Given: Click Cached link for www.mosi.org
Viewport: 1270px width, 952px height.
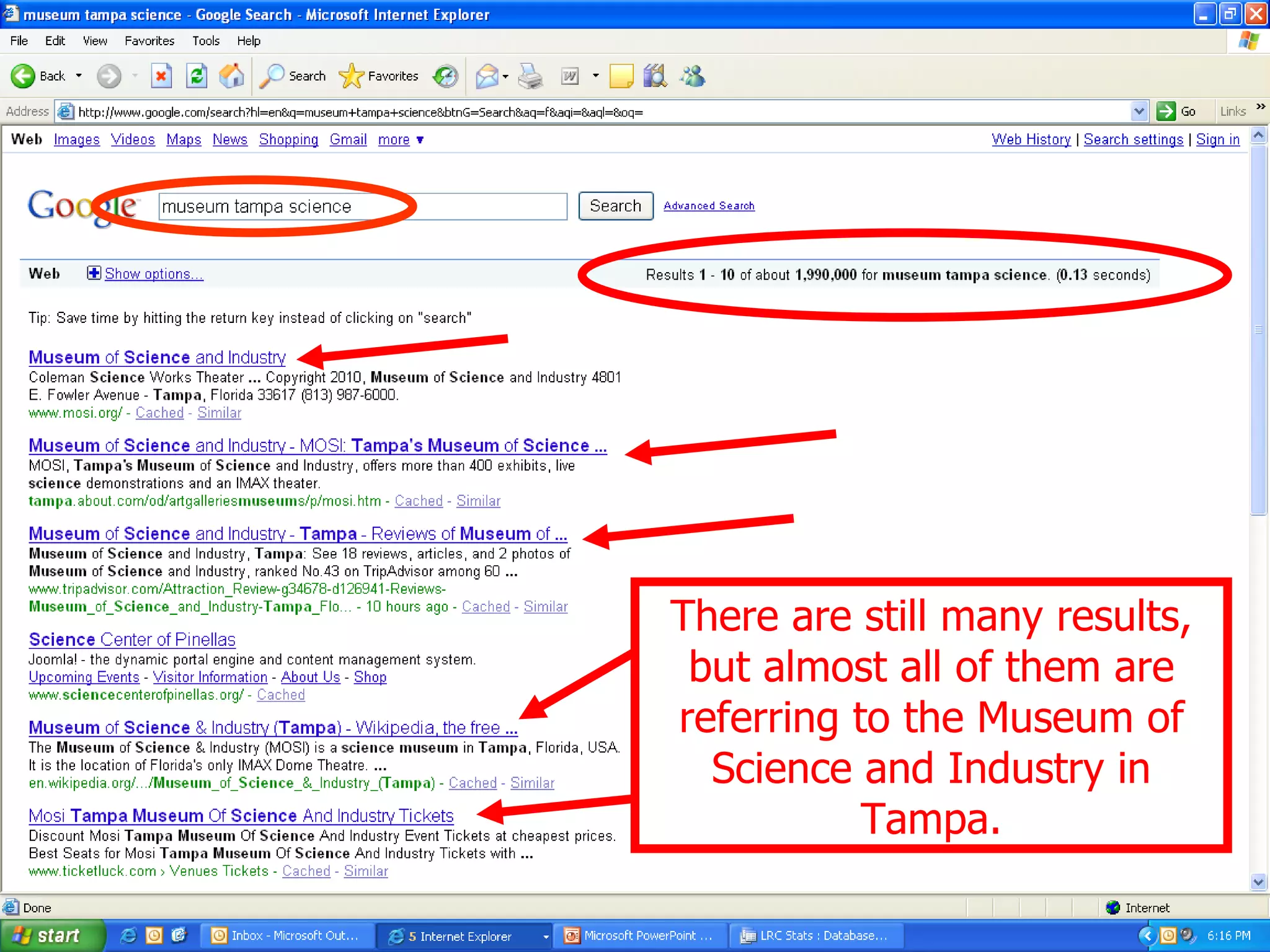Looking at the screenshot, I should [160, 413].
